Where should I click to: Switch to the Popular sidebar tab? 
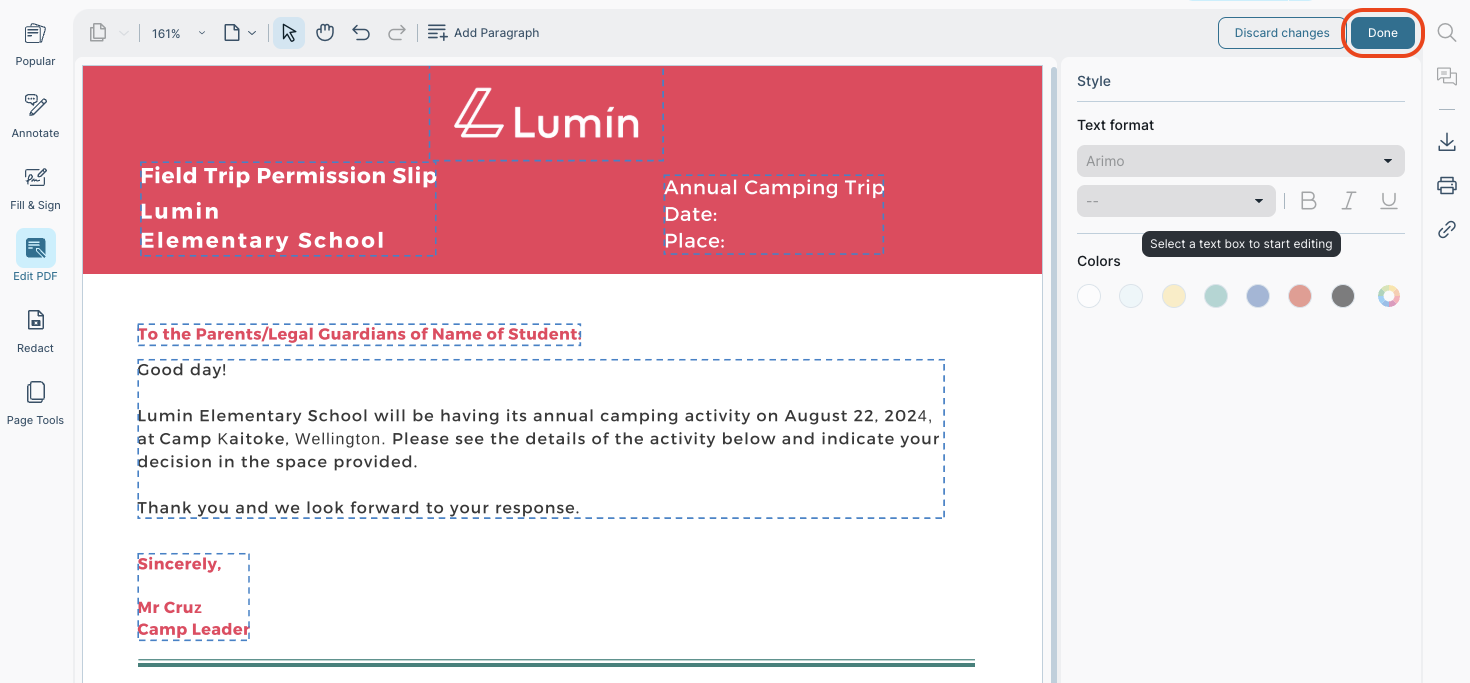(35, 42)
